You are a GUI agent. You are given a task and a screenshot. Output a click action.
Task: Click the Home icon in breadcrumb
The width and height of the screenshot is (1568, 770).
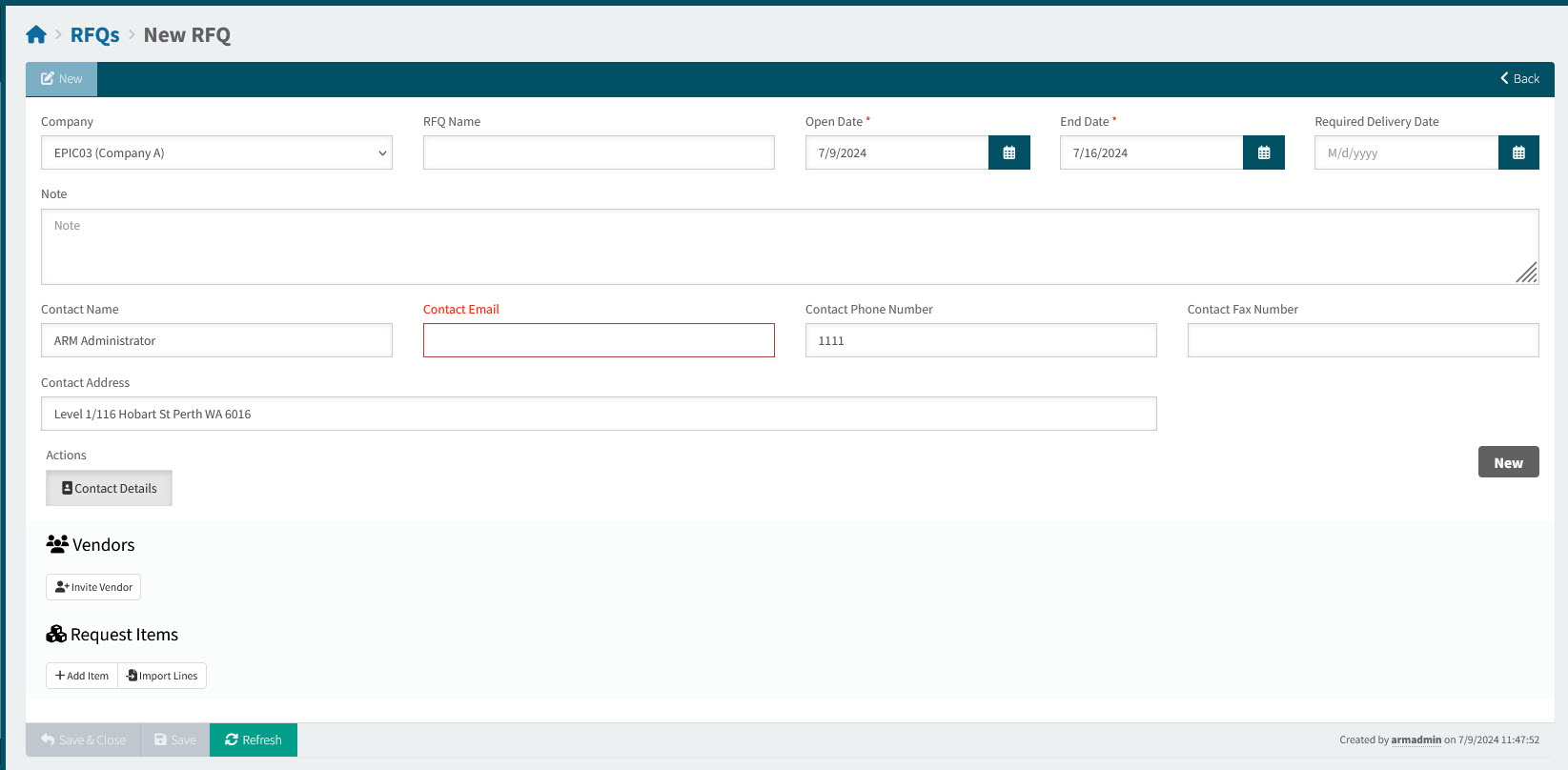click(36, 35)
